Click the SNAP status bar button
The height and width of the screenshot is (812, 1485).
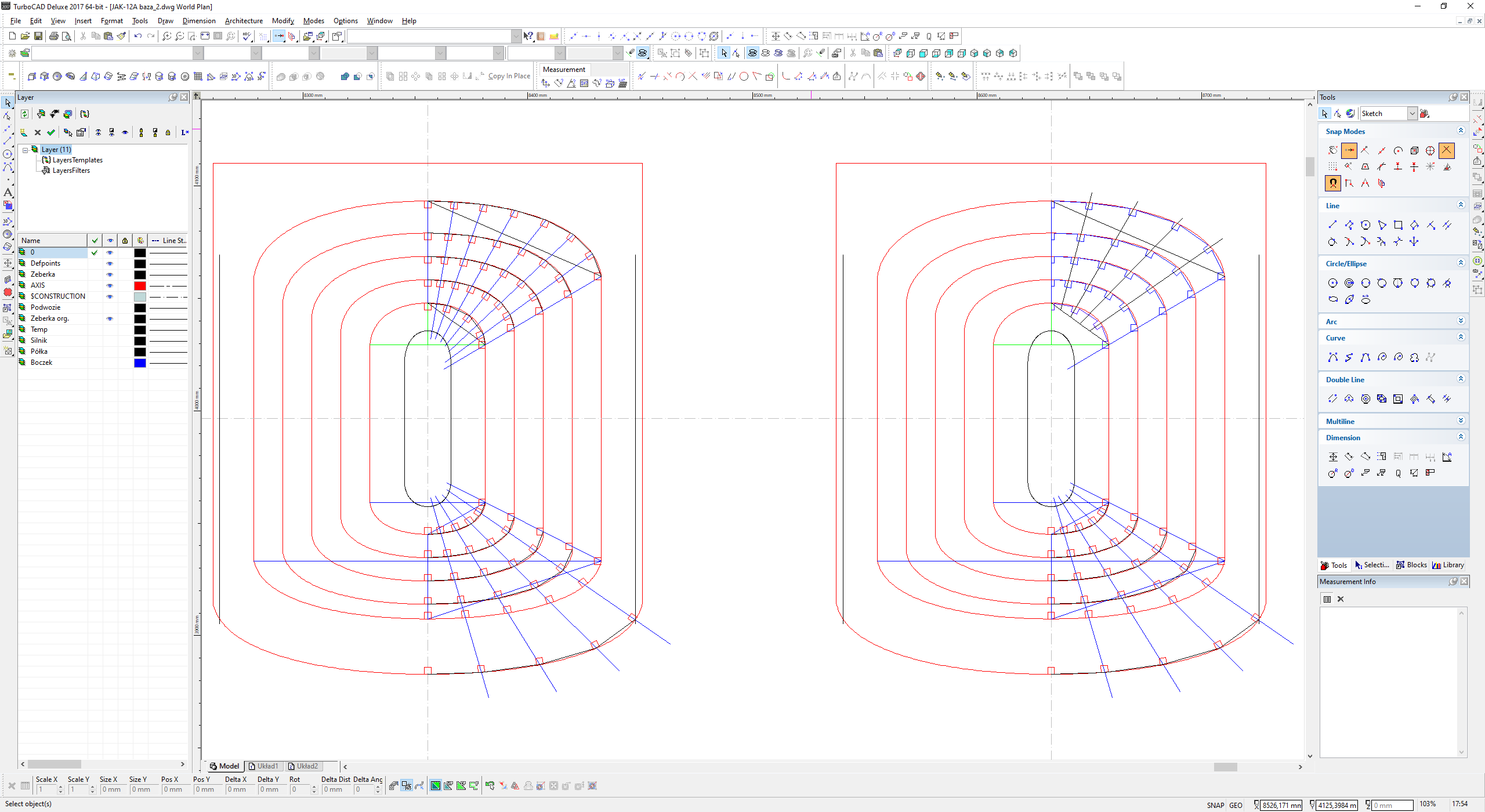pyautogui.click(x=1215, y=805)
